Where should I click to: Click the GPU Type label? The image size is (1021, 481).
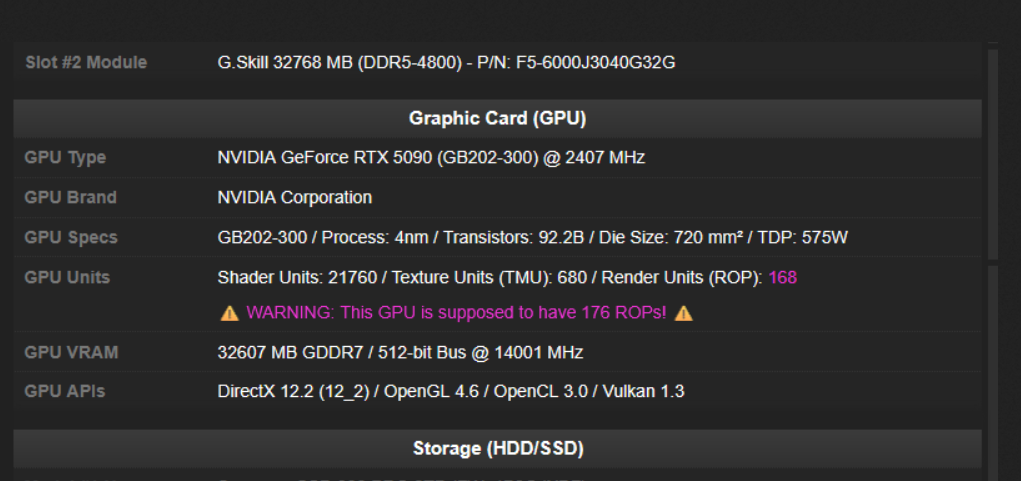click(65, 158)
